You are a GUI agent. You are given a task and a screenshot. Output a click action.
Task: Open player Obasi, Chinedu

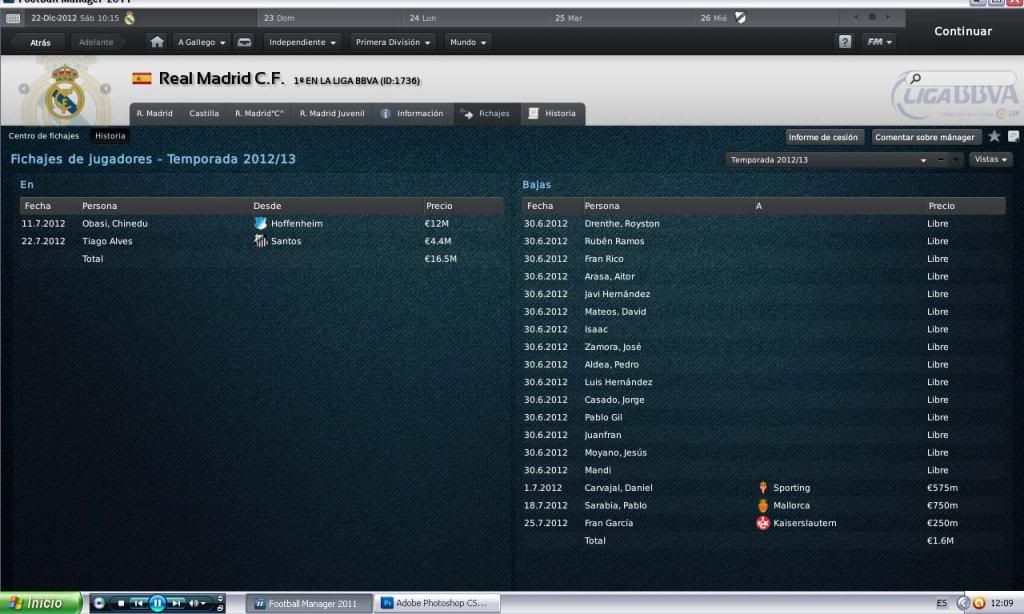115,223
